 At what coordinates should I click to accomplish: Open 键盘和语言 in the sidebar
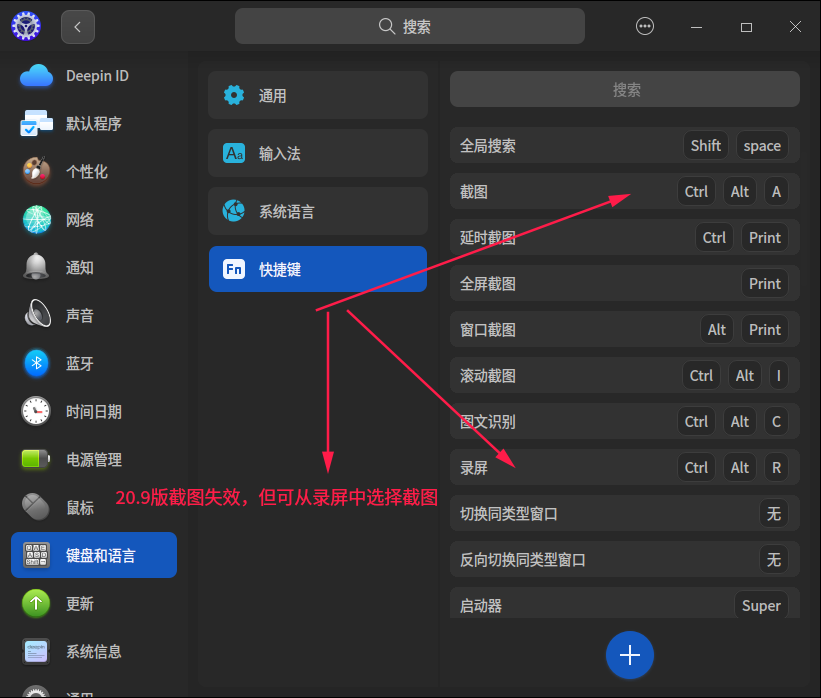[94, 555]
